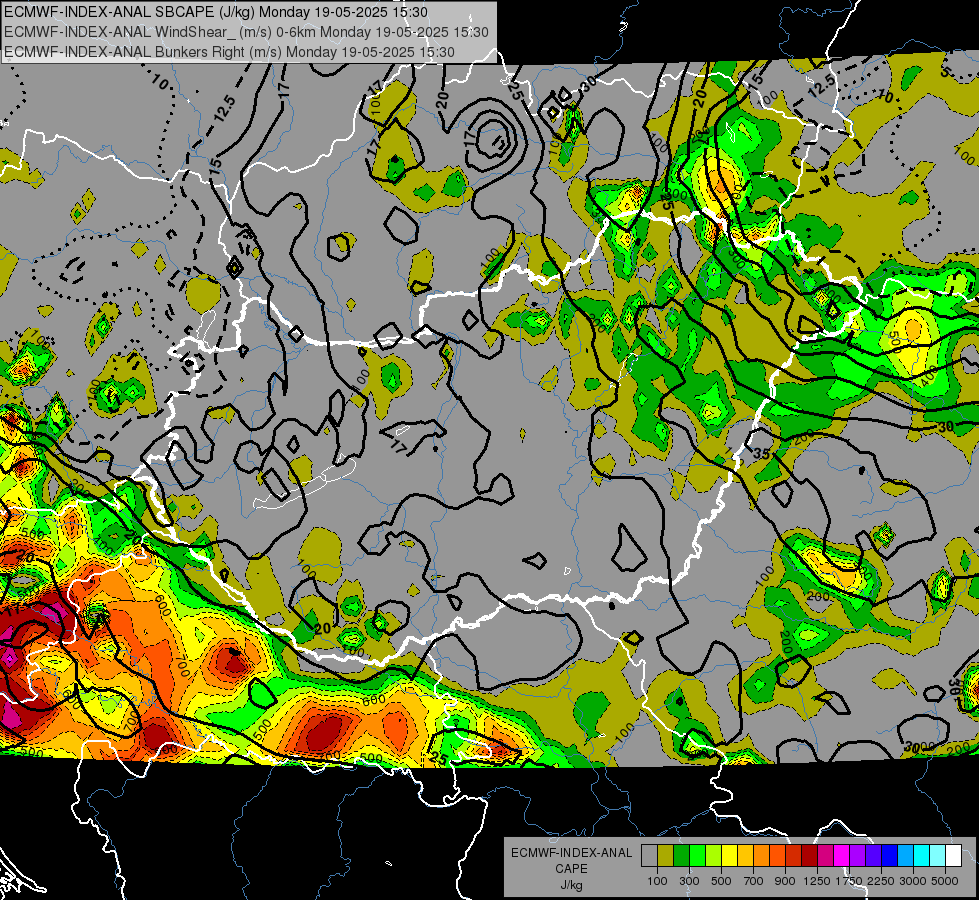The width and height of the screenshot is (979, 900).
Task: Click the J/kg unit label in legend
Action: click(x=571, y=885)
